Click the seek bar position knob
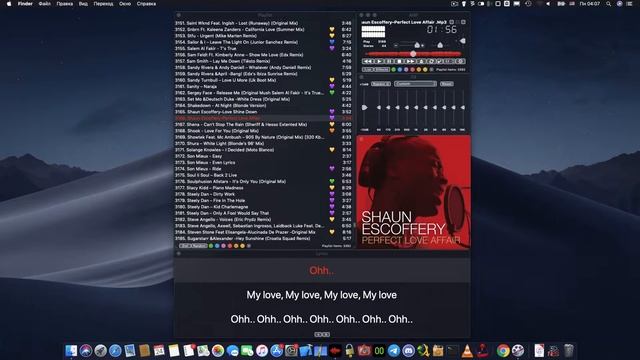 [x=413, y=53]
